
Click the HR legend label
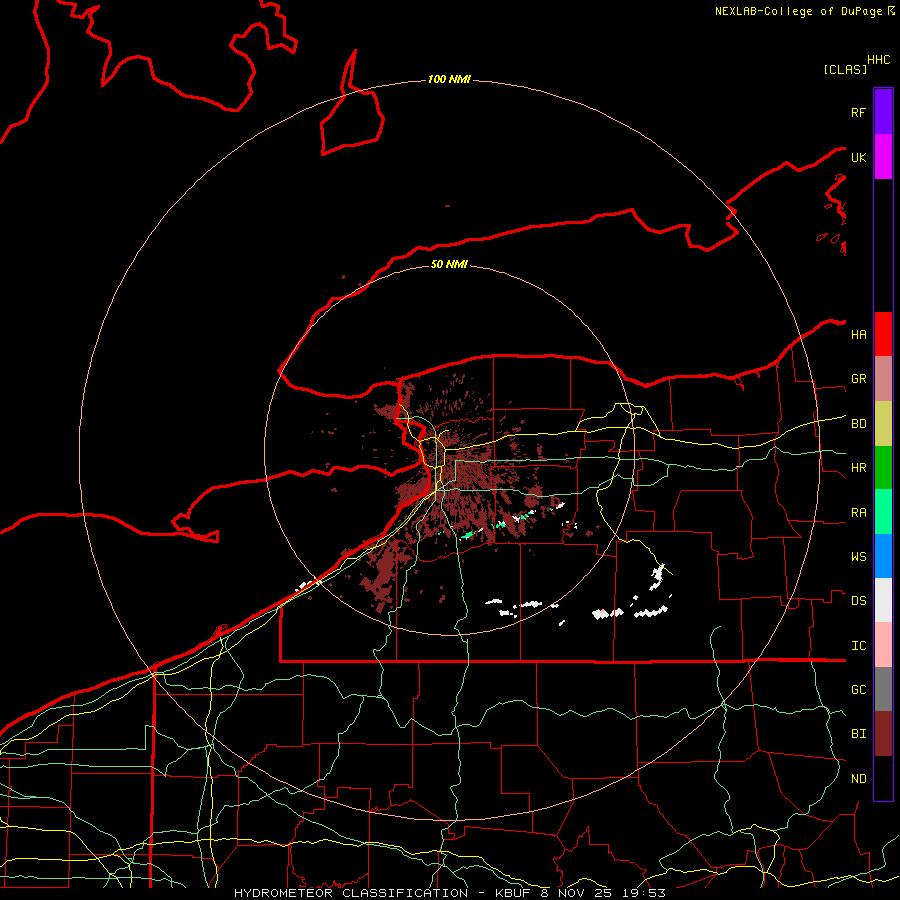point(858,468)
